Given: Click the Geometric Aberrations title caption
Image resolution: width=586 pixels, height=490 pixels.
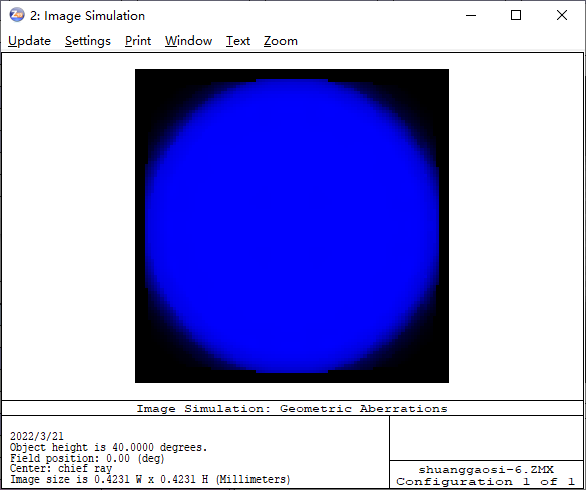Looking at the screenshot, I should coord(292,409).
